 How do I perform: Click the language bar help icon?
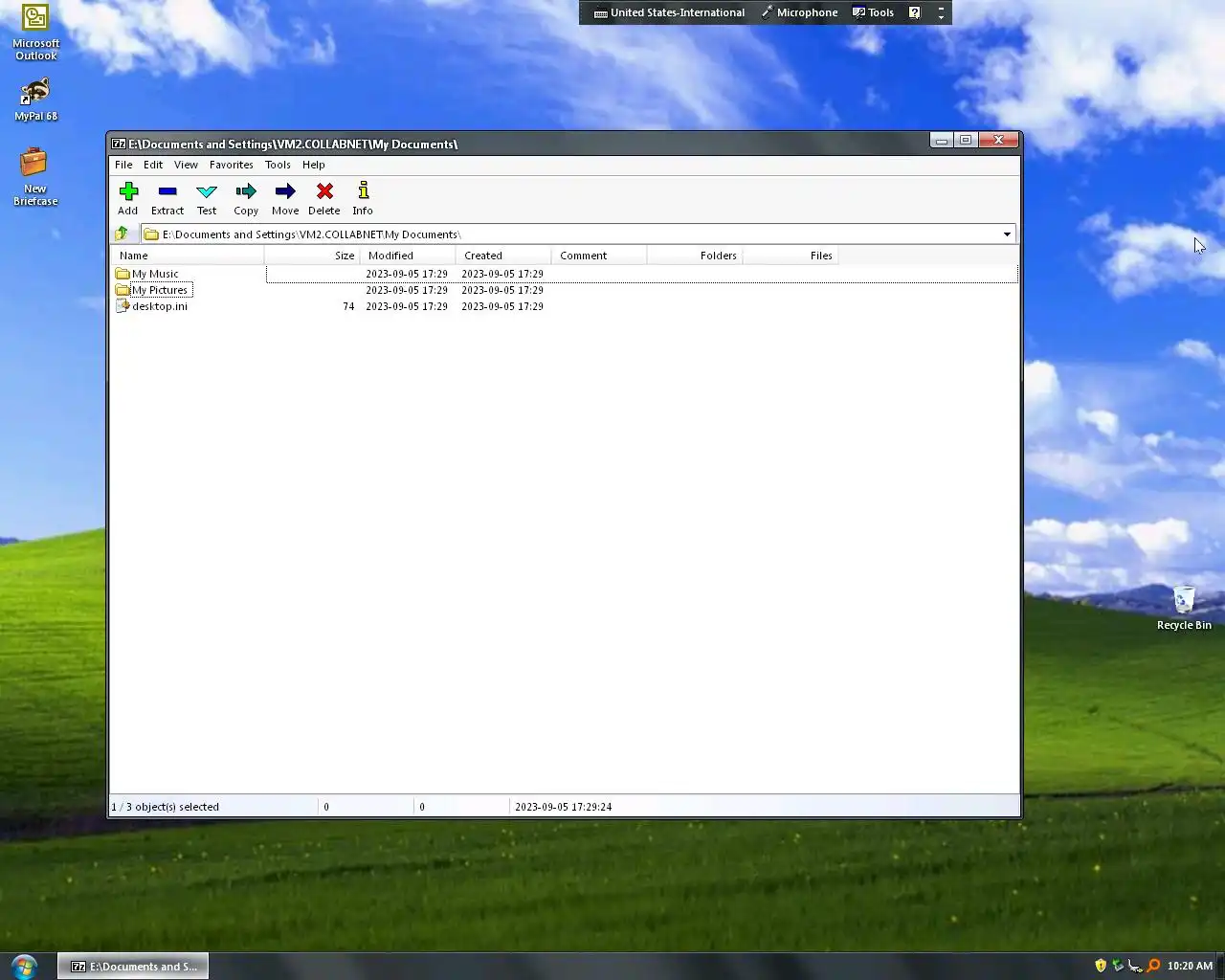tap(915, 12)
